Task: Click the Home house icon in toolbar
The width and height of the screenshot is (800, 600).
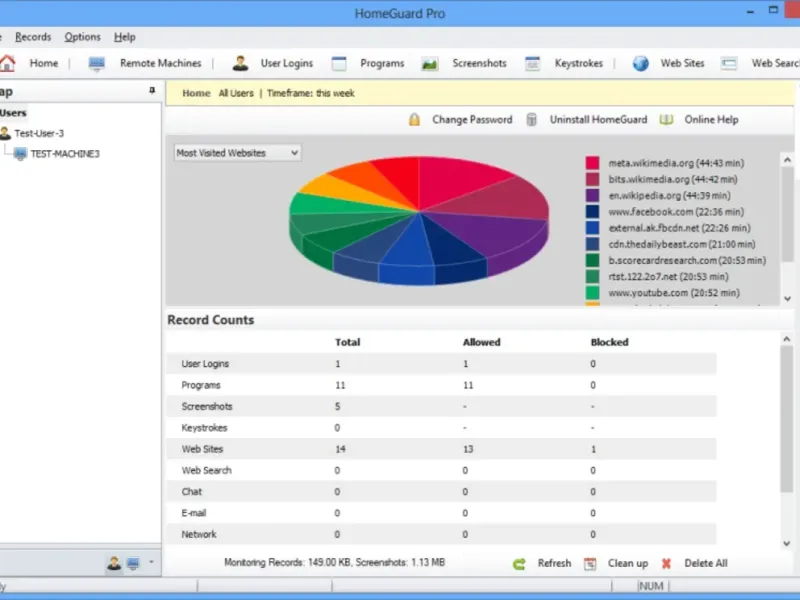Action: point(7,63)
